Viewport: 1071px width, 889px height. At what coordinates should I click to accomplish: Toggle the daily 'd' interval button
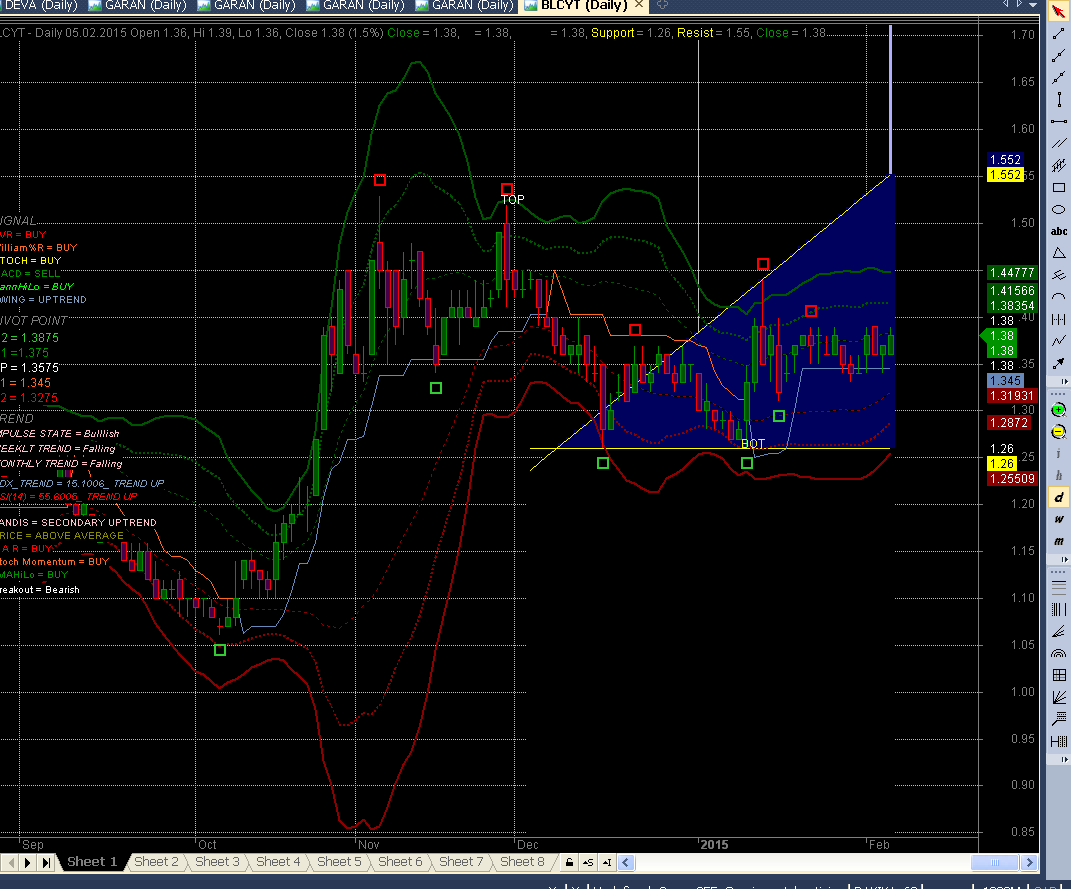coord(1058,497)
